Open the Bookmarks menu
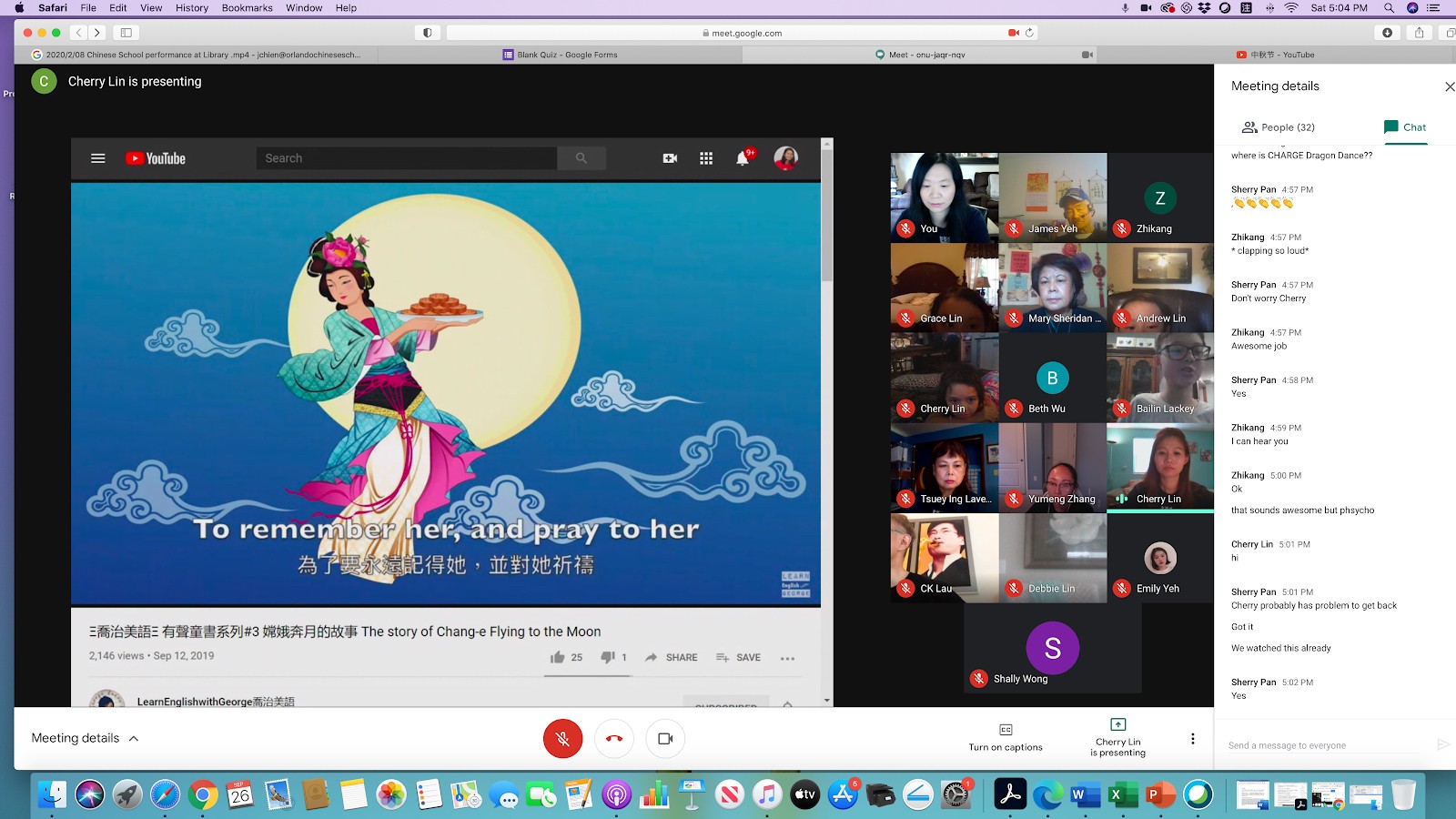Viewport: 1456px width, 819px height. (248, 8)
